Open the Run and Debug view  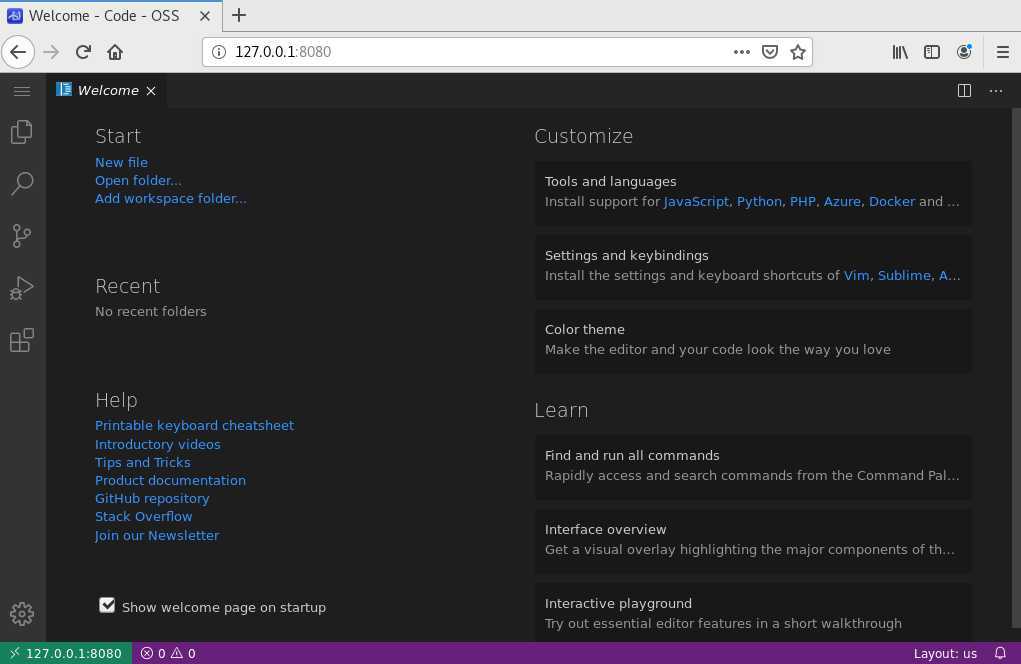pos(22,288)
